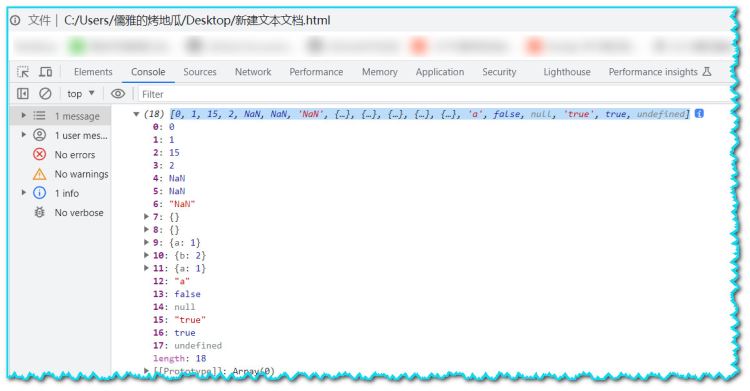The image size is (750, 391).
Task: Open the Memory tab
Action: click(x=379, y=72)
